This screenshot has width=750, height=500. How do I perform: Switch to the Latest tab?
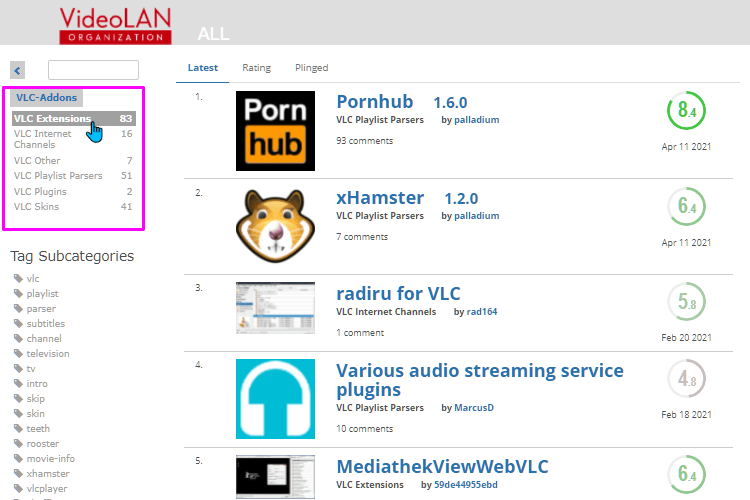(203, 68)
